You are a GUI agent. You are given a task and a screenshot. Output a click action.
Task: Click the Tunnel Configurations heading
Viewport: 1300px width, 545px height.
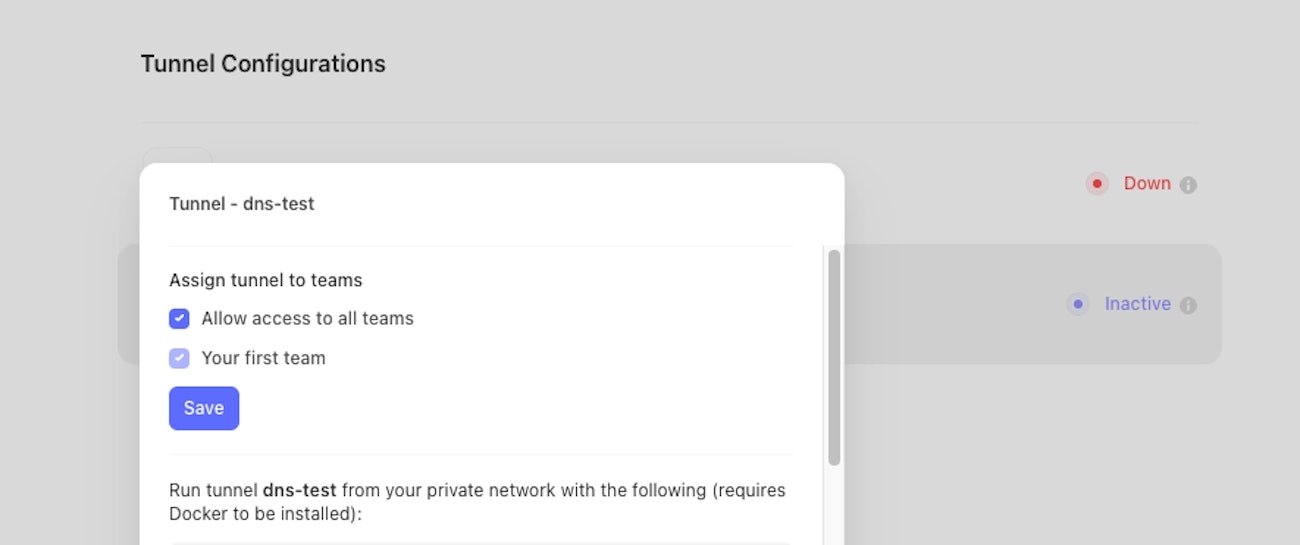tap(263, 64)
